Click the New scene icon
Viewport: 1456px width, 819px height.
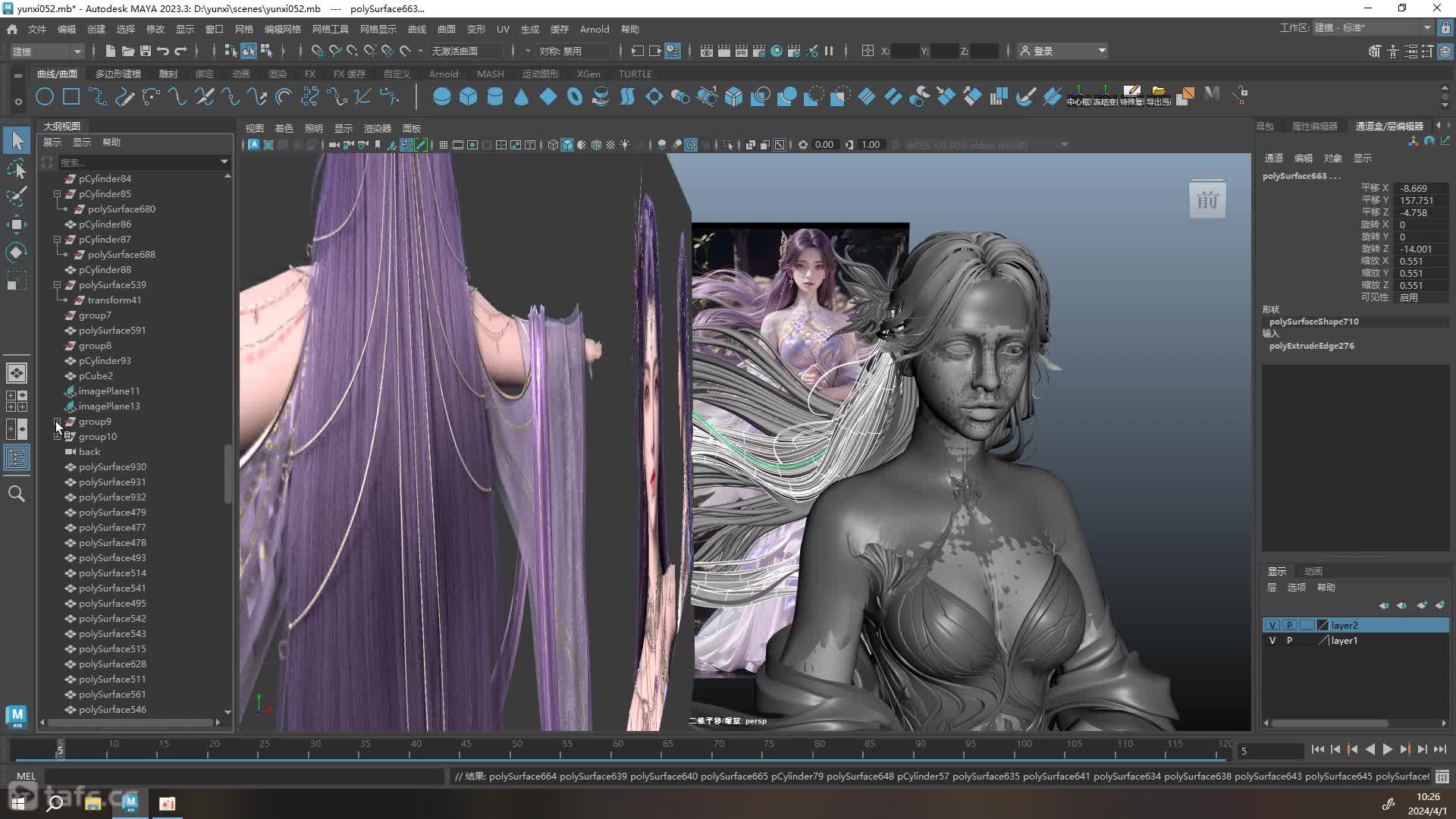111,51
